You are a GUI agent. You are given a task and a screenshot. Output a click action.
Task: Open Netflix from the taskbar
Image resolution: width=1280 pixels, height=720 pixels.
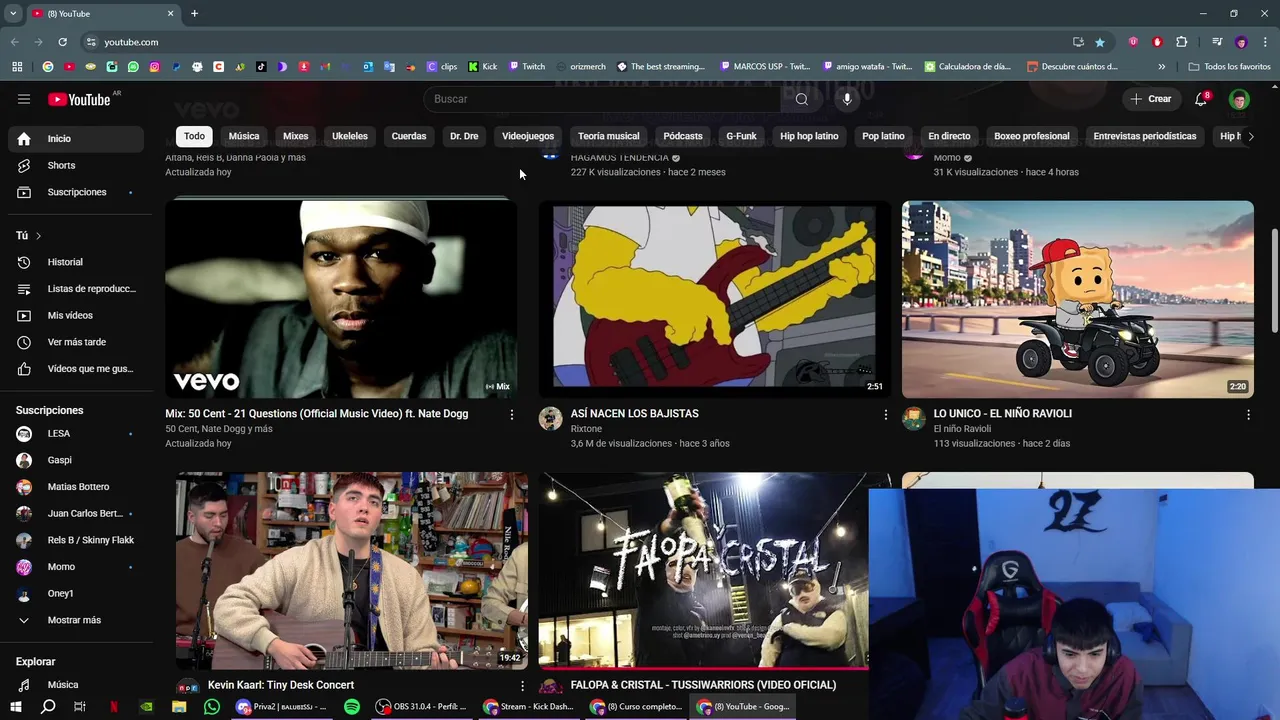point(113,706)
